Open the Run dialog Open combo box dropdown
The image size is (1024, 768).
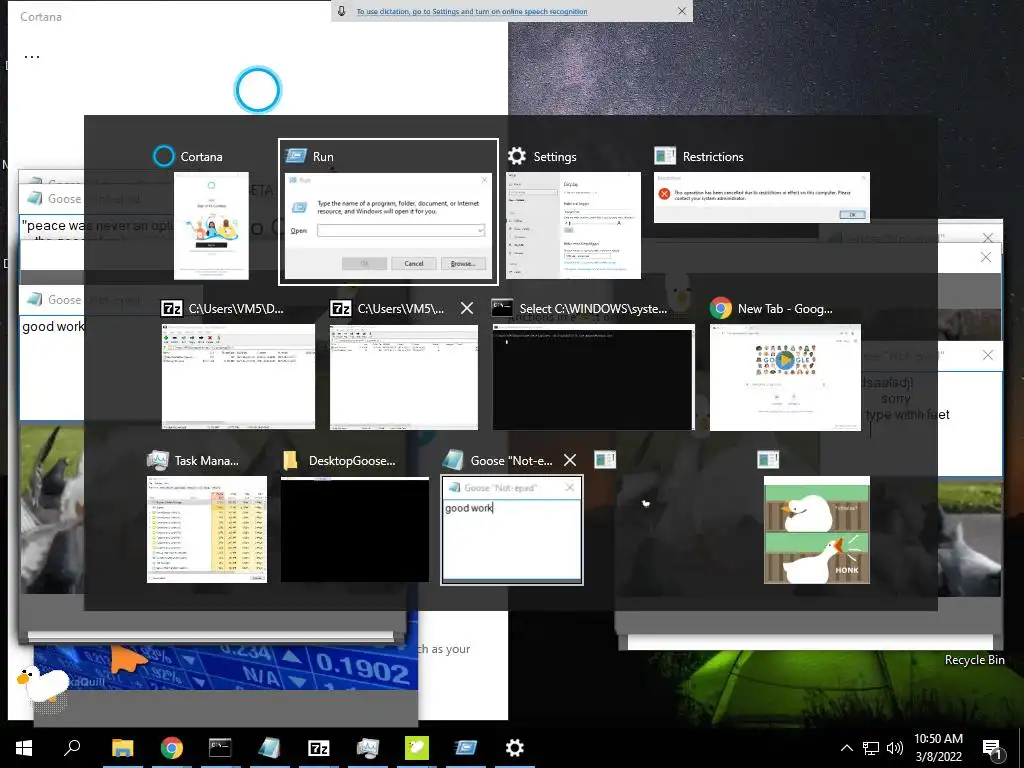480,231
